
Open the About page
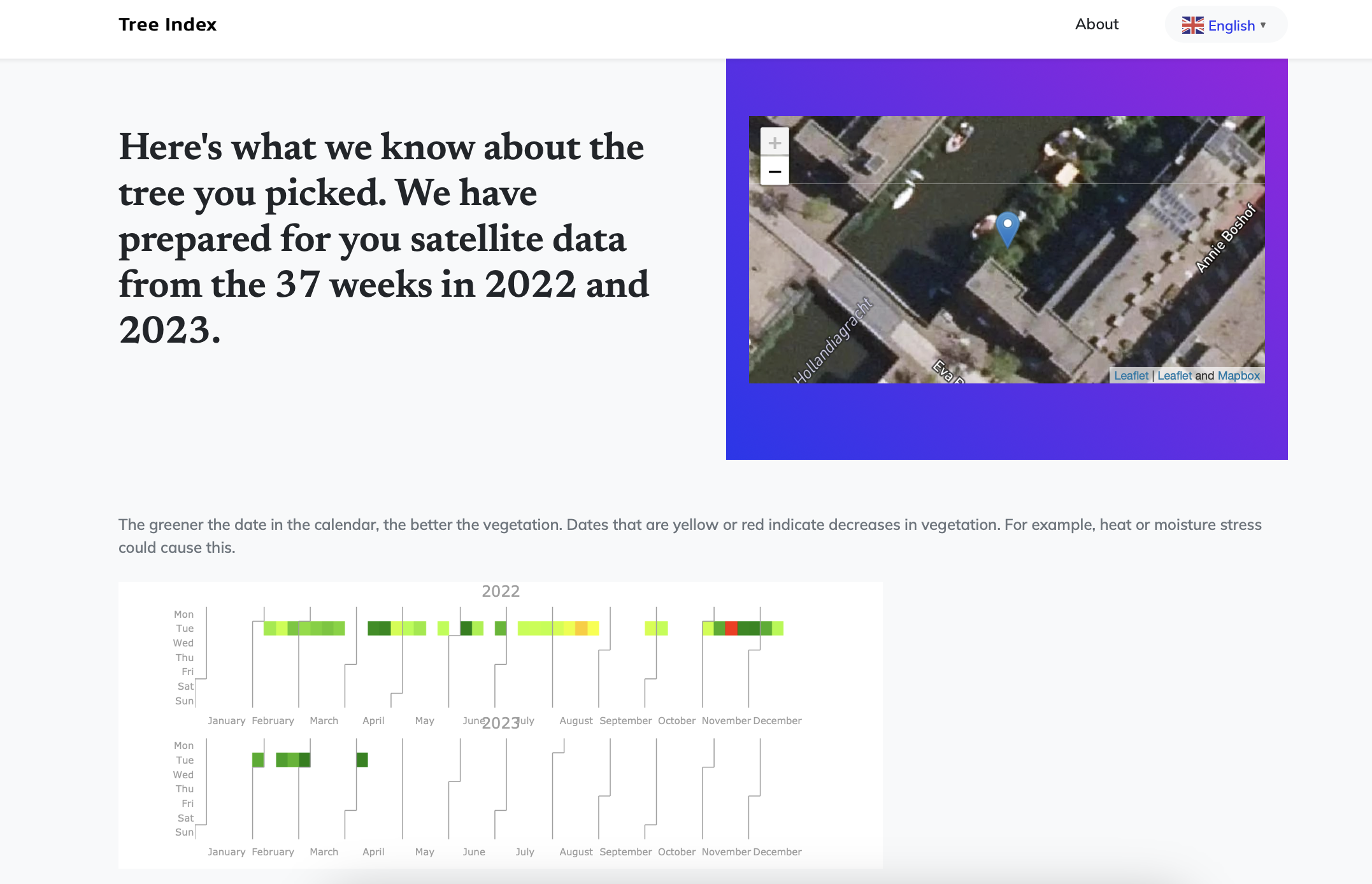click(x=1097, y=24)
